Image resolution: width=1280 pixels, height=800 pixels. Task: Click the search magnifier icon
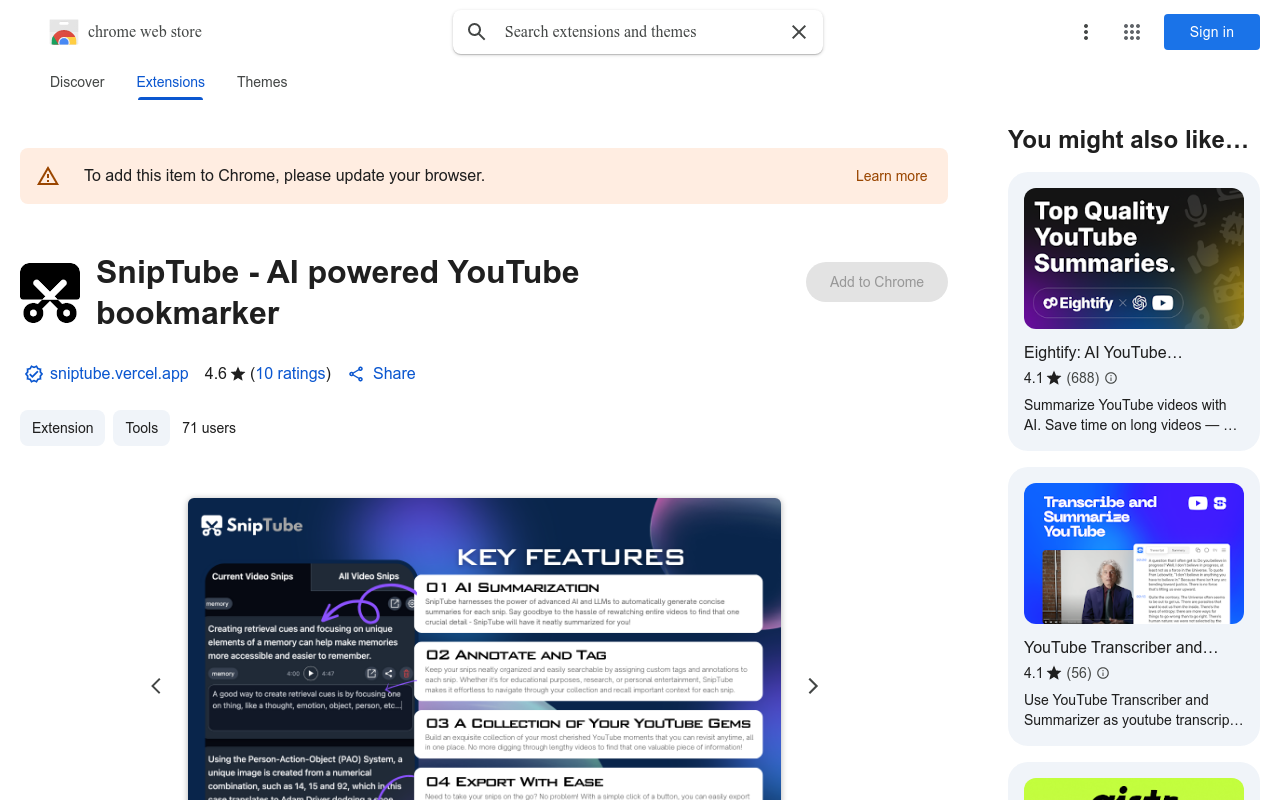pos(477,32)
